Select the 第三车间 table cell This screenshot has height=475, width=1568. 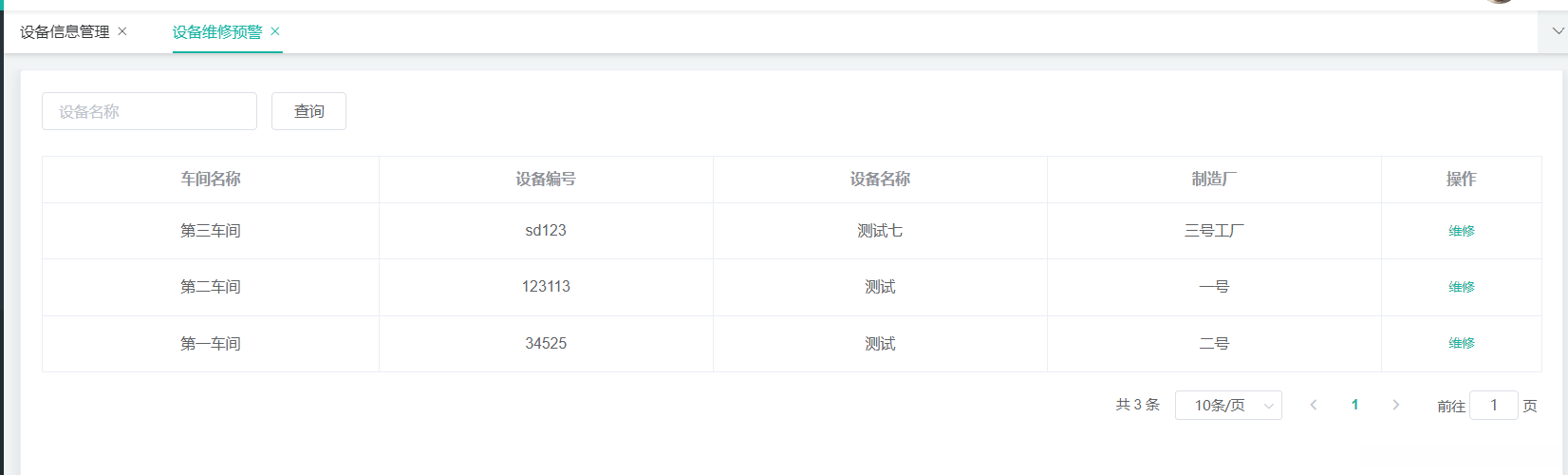[211, 231]
